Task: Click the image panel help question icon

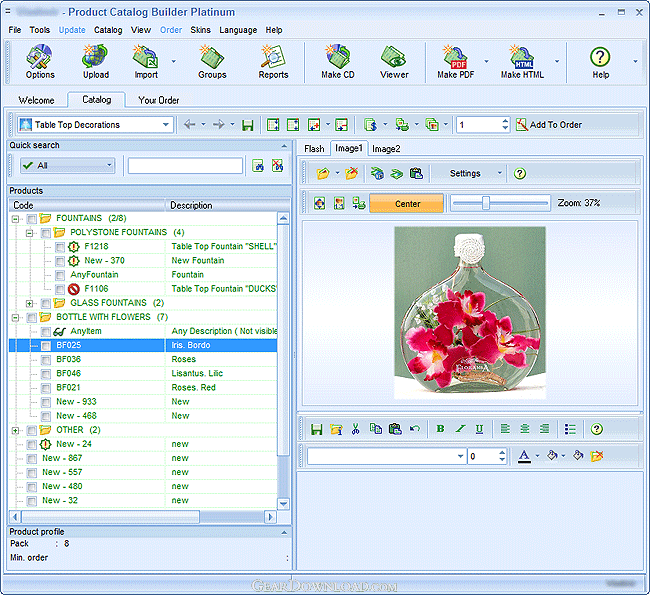Action: 519,173
